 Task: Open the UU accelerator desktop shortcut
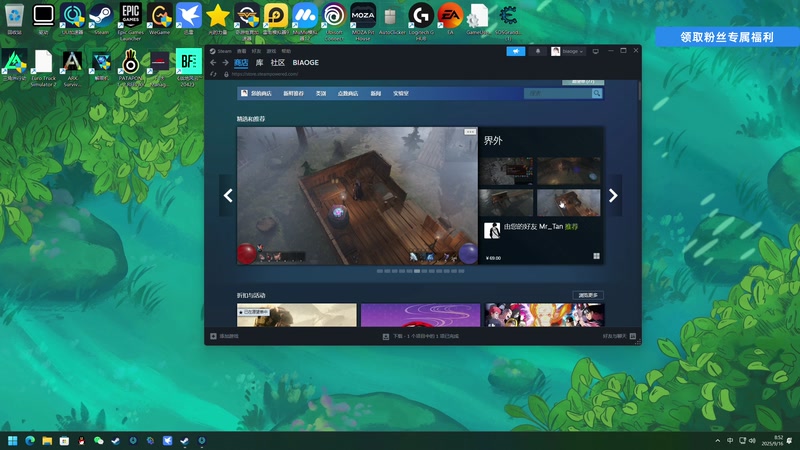[72, 18]
